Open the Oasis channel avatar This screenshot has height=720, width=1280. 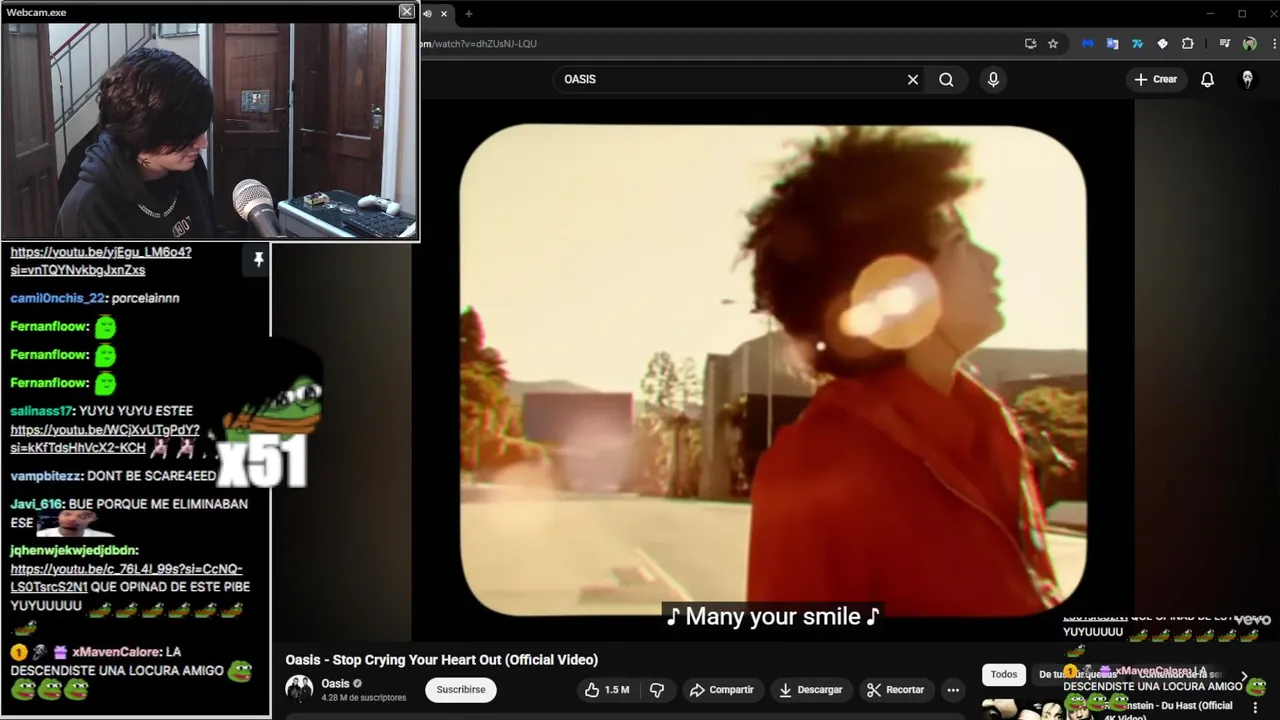(299, 689)
